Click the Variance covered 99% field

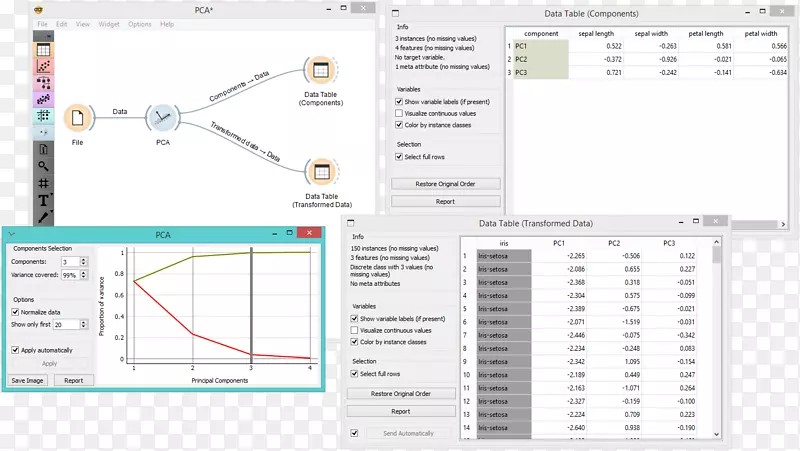point(70,274)
